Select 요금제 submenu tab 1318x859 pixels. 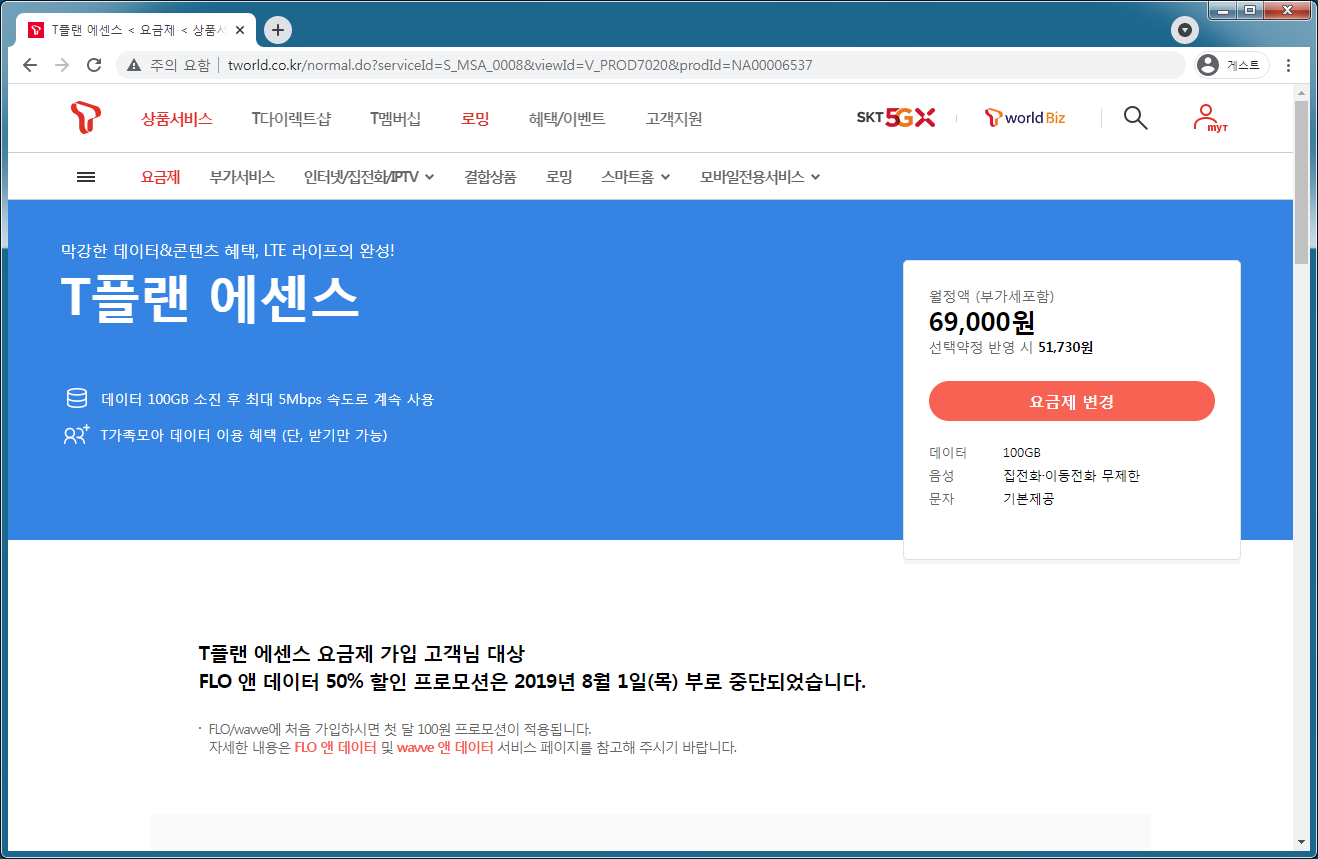coord(160,177)
